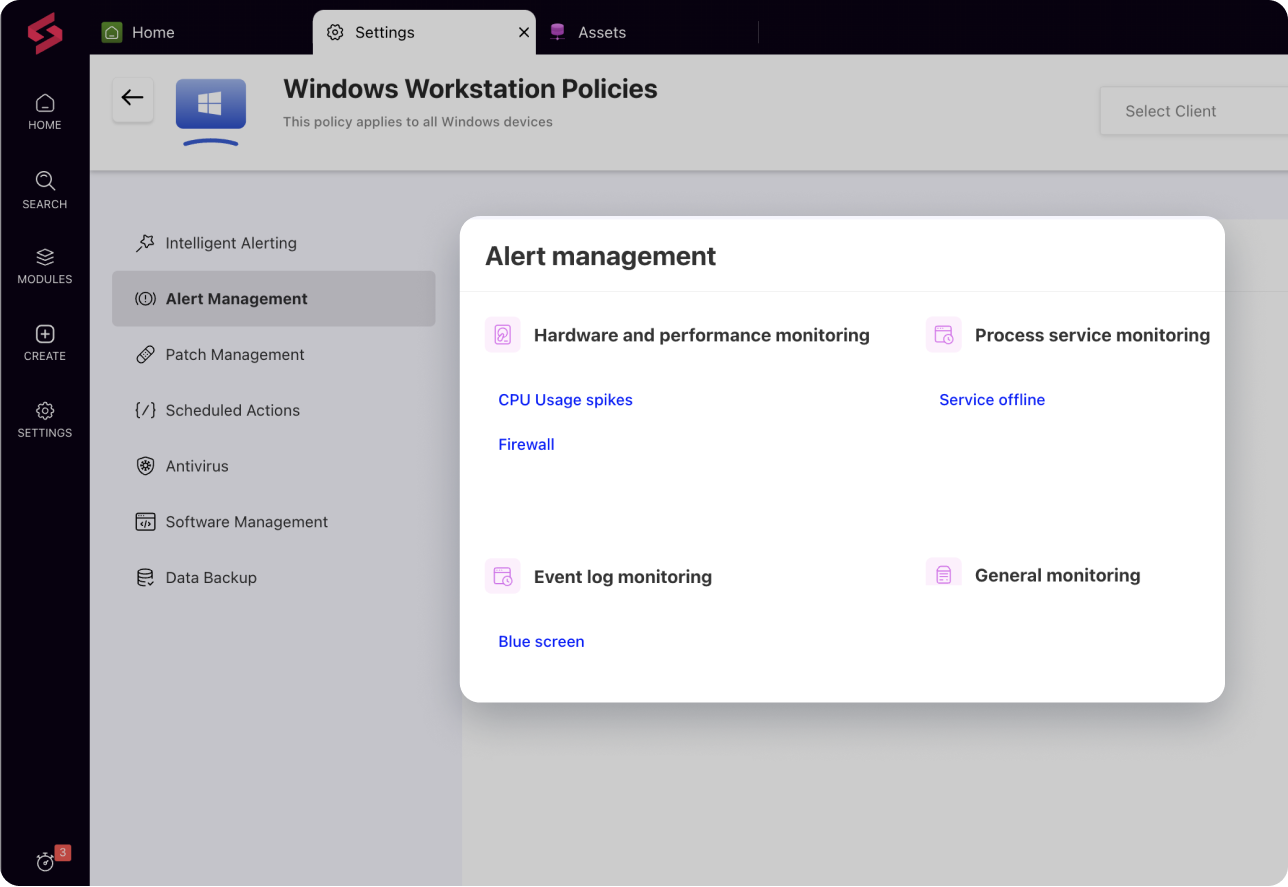Switch to the Assets tab

coord(600,31)
